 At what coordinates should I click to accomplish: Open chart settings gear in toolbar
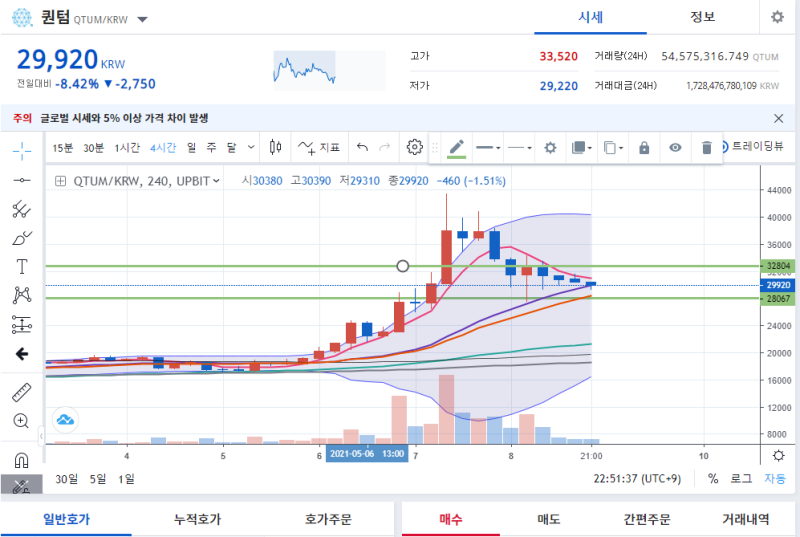click(415, 147)
